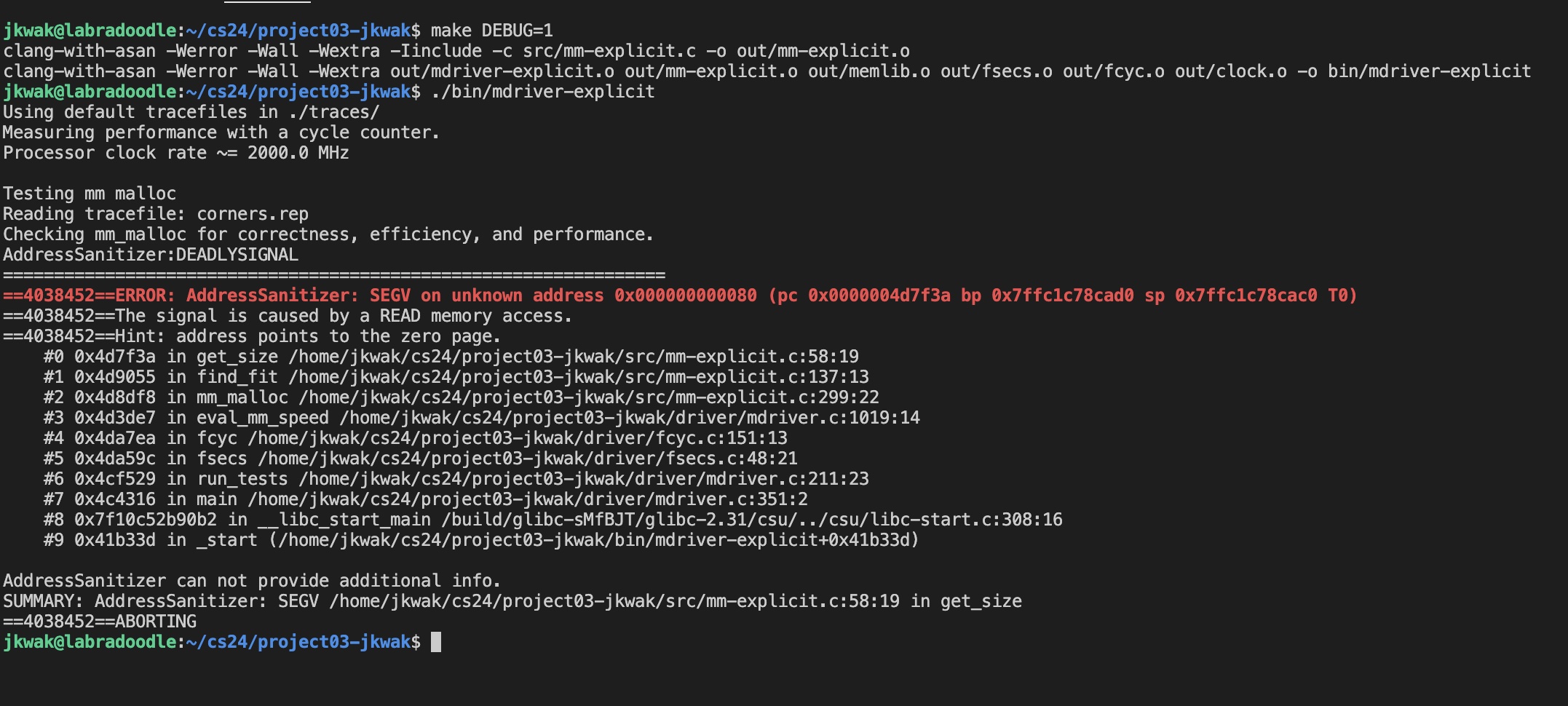Click stack frame #7 main mdriver.c path
This screenshot has height=706, width=1568.
pos(528,499)
